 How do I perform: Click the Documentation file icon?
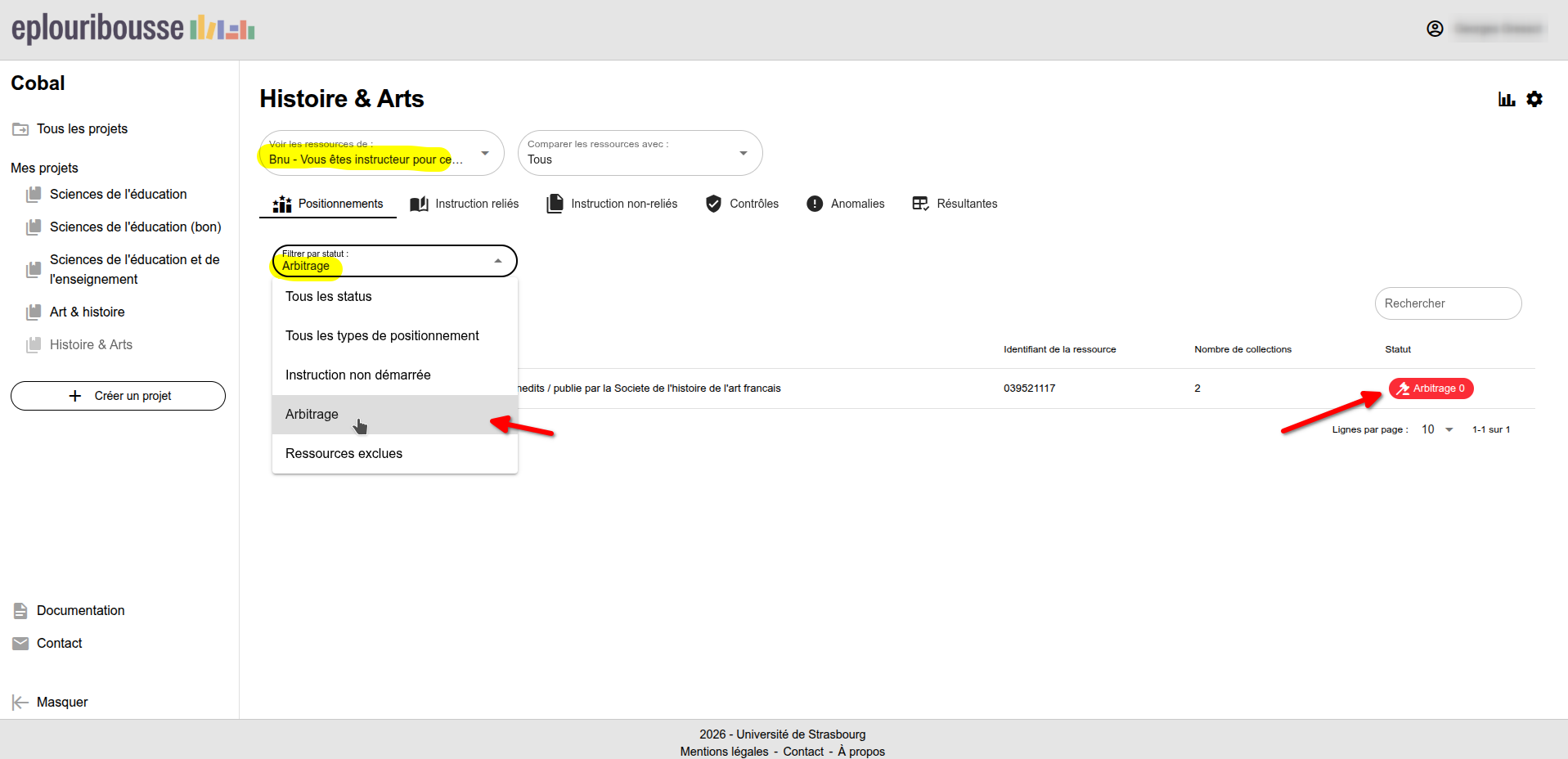pos(20,610)
